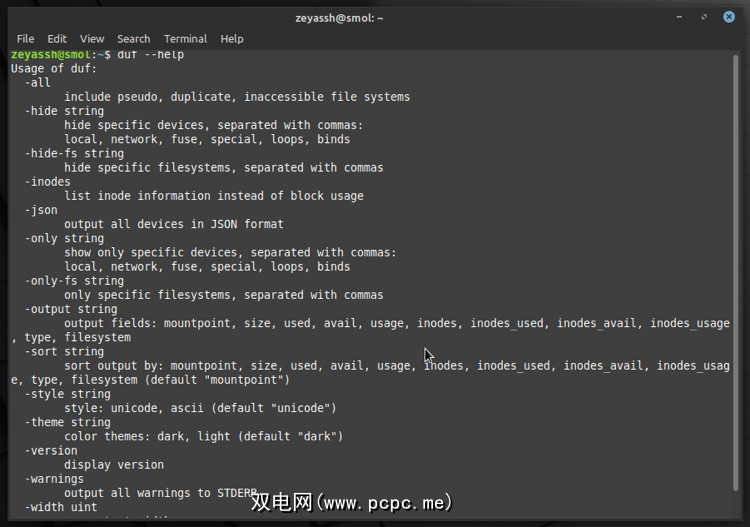Click the typed 'duf --help' command
This screenshot has width=750, height=527.
pos(150,54)
